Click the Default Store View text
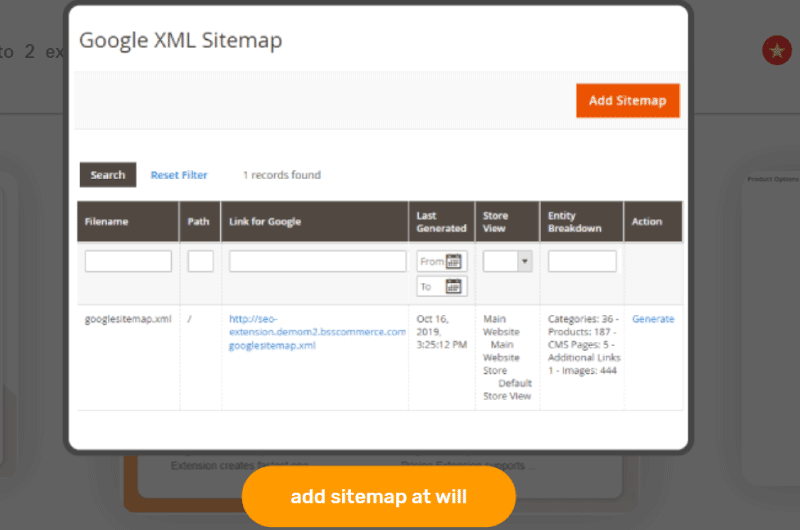Image resolution: width=800 pixels, height=530 pixels. [x=508, y=390]
